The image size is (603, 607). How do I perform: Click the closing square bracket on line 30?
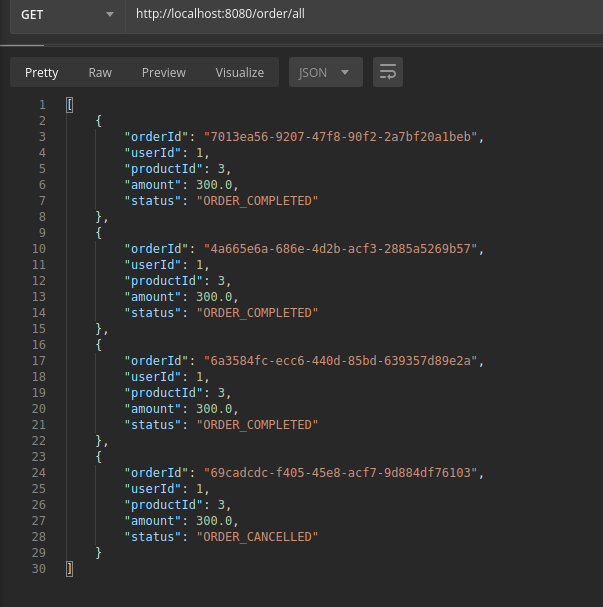tap(69, 569)
